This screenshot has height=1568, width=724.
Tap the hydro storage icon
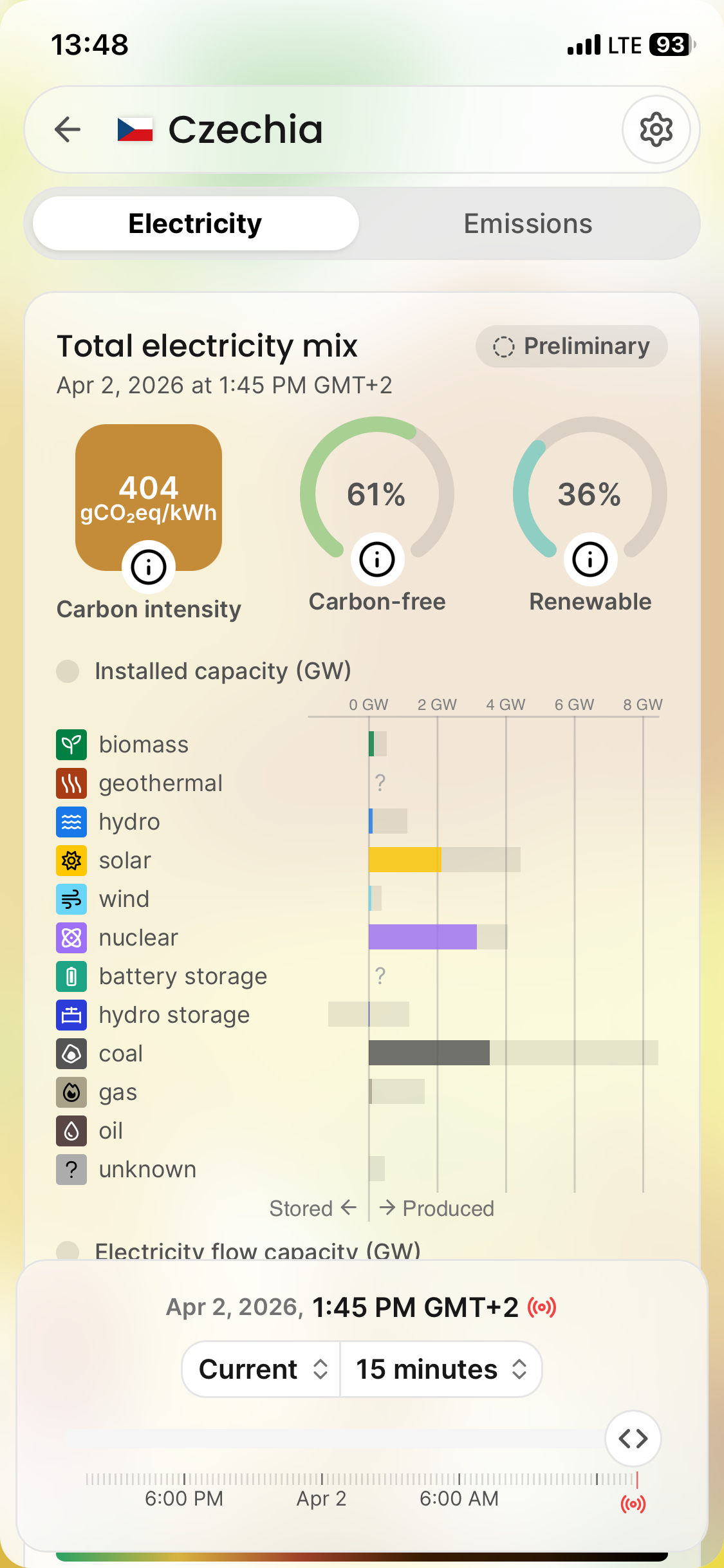point(71,1015)
